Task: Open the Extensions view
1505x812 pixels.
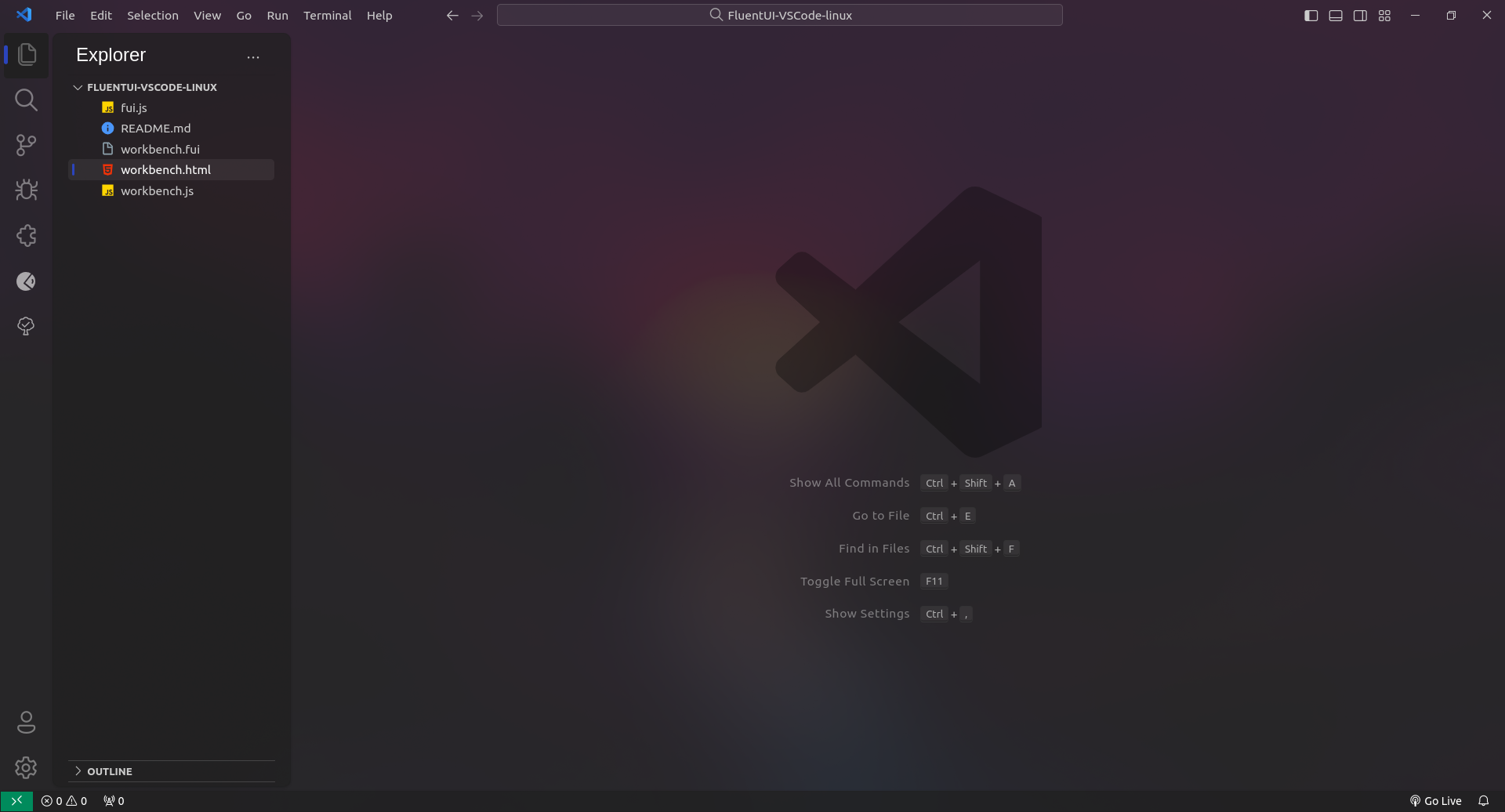Action: (27, 235)
